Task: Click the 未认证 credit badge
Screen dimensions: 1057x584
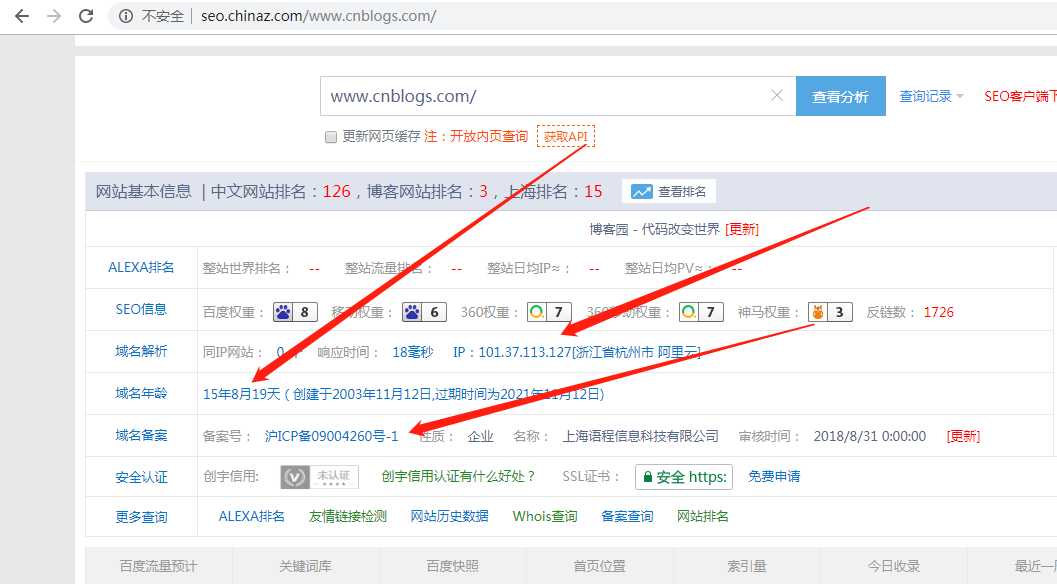Action: (x=320, y=477)
